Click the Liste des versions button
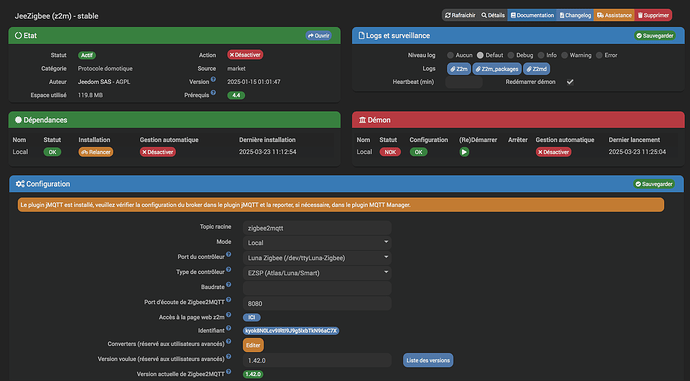The image size is (690, 381). coord(428,360)
